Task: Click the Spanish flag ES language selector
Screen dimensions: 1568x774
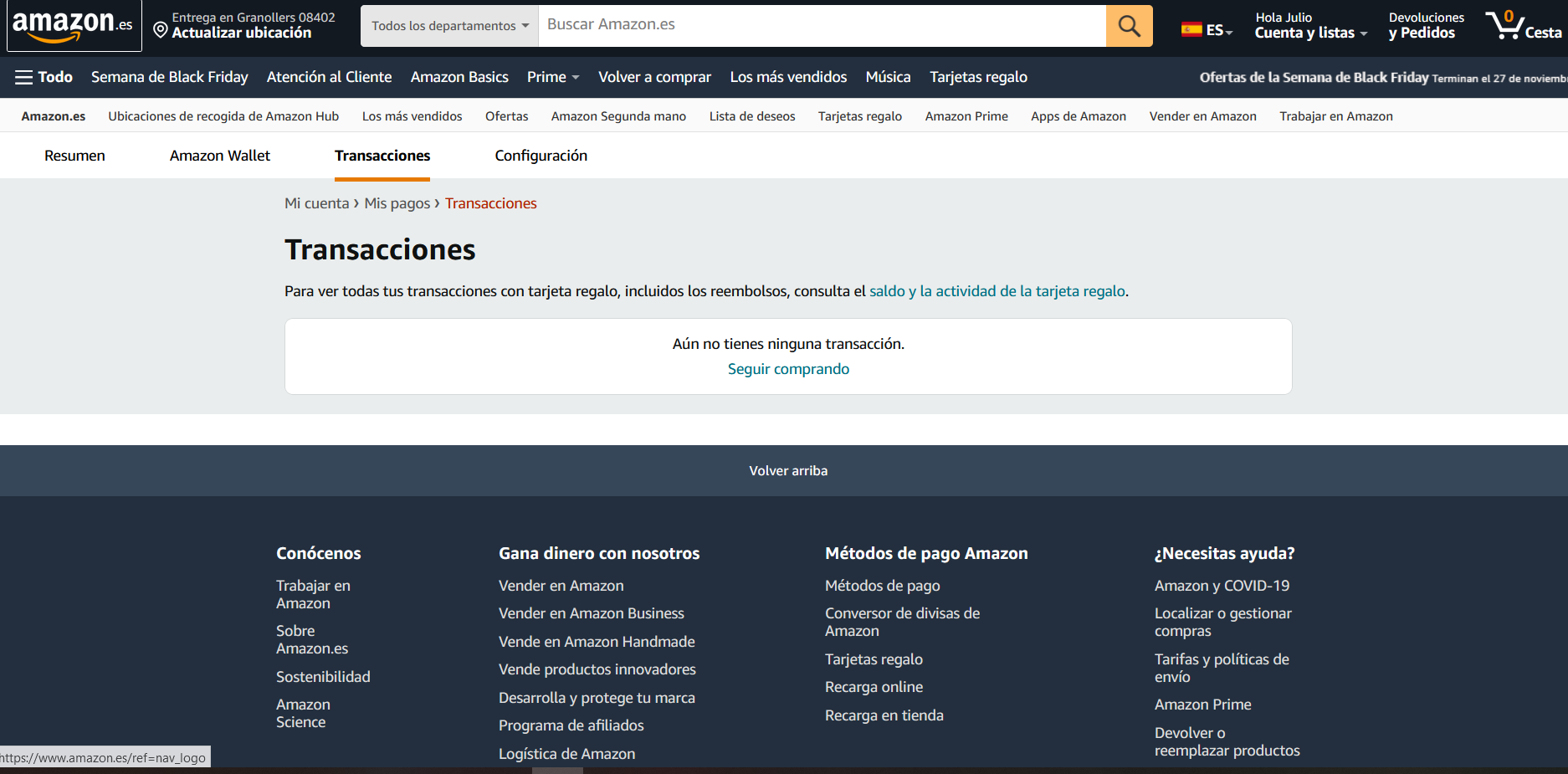Action: (1207, 30)
